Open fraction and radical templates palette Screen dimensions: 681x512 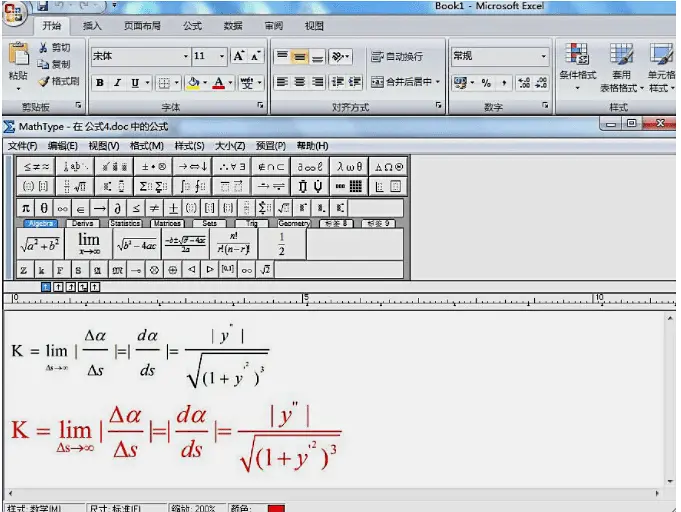(75, 187)
